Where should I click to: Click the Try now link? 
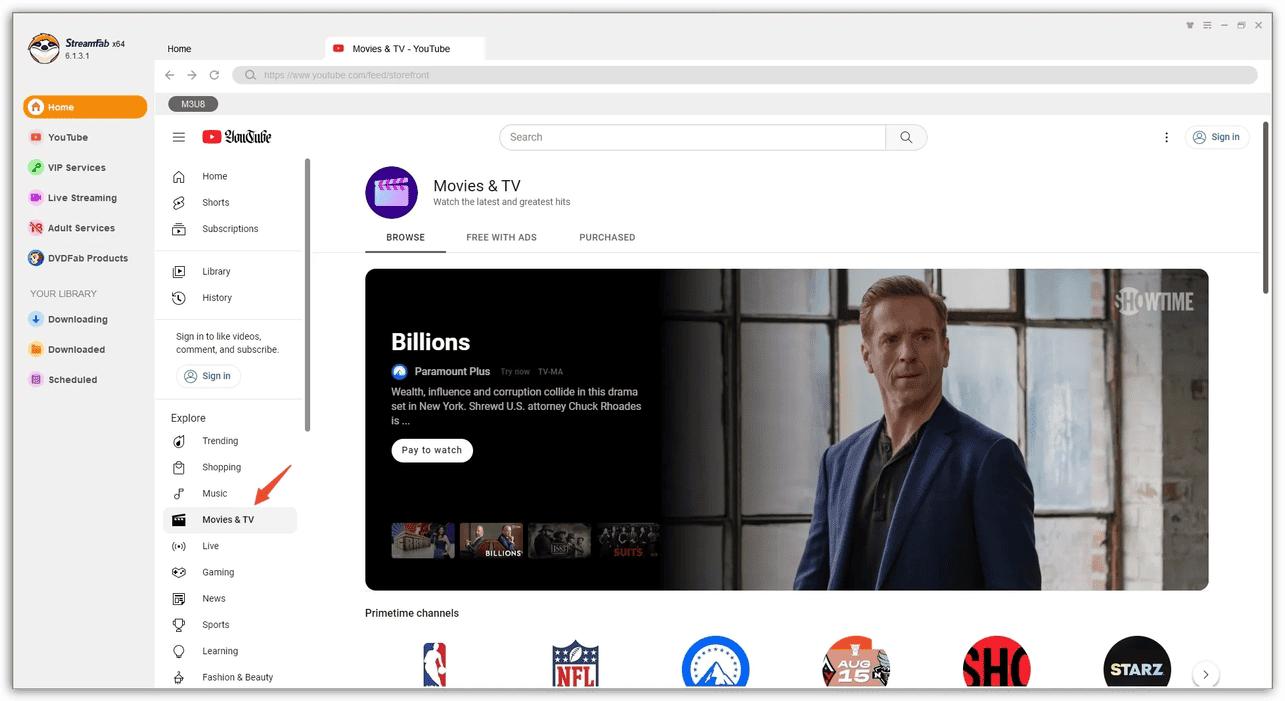point(515,372)
